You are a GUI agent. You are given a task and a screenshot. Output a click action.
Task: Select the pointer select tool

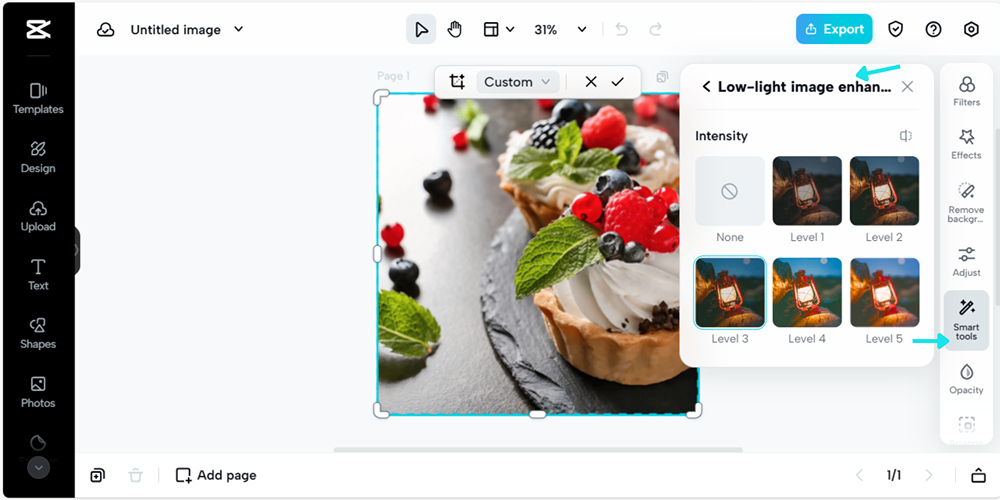pyautogui.click(x=421, y=29)
